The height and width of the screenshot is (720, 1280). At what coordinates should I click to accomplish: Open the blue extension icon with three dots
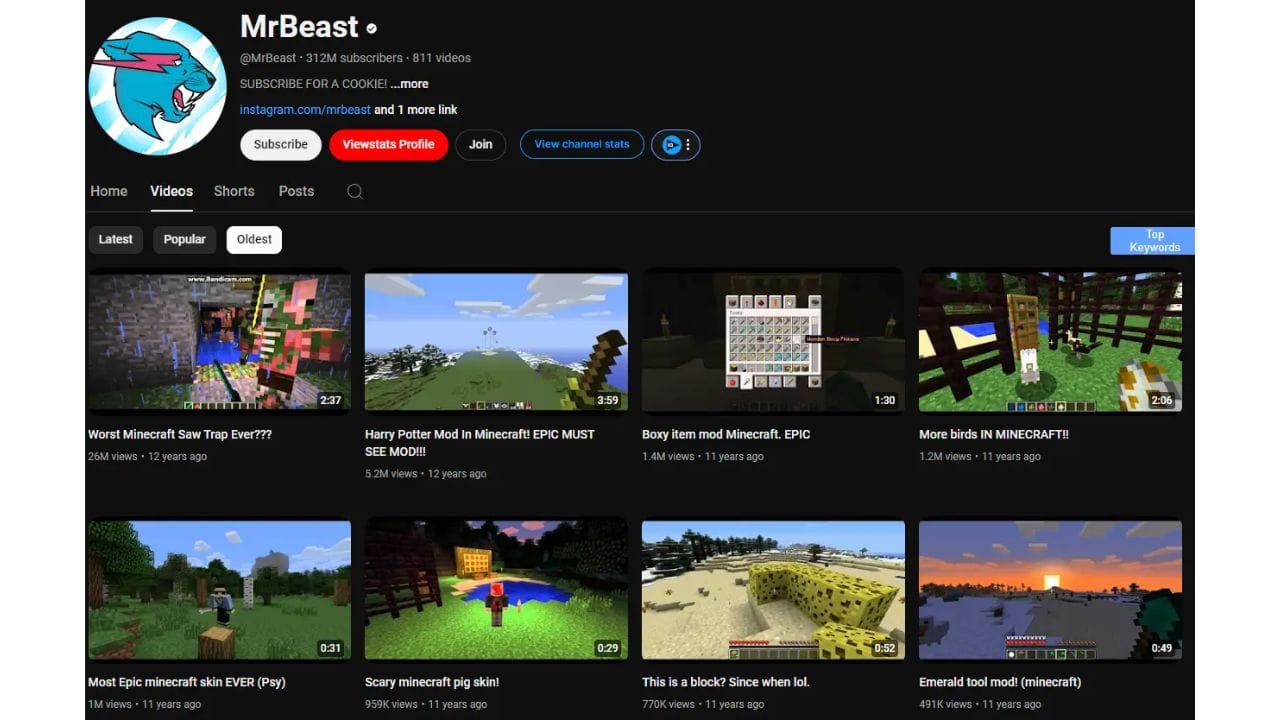pos(676,145)
